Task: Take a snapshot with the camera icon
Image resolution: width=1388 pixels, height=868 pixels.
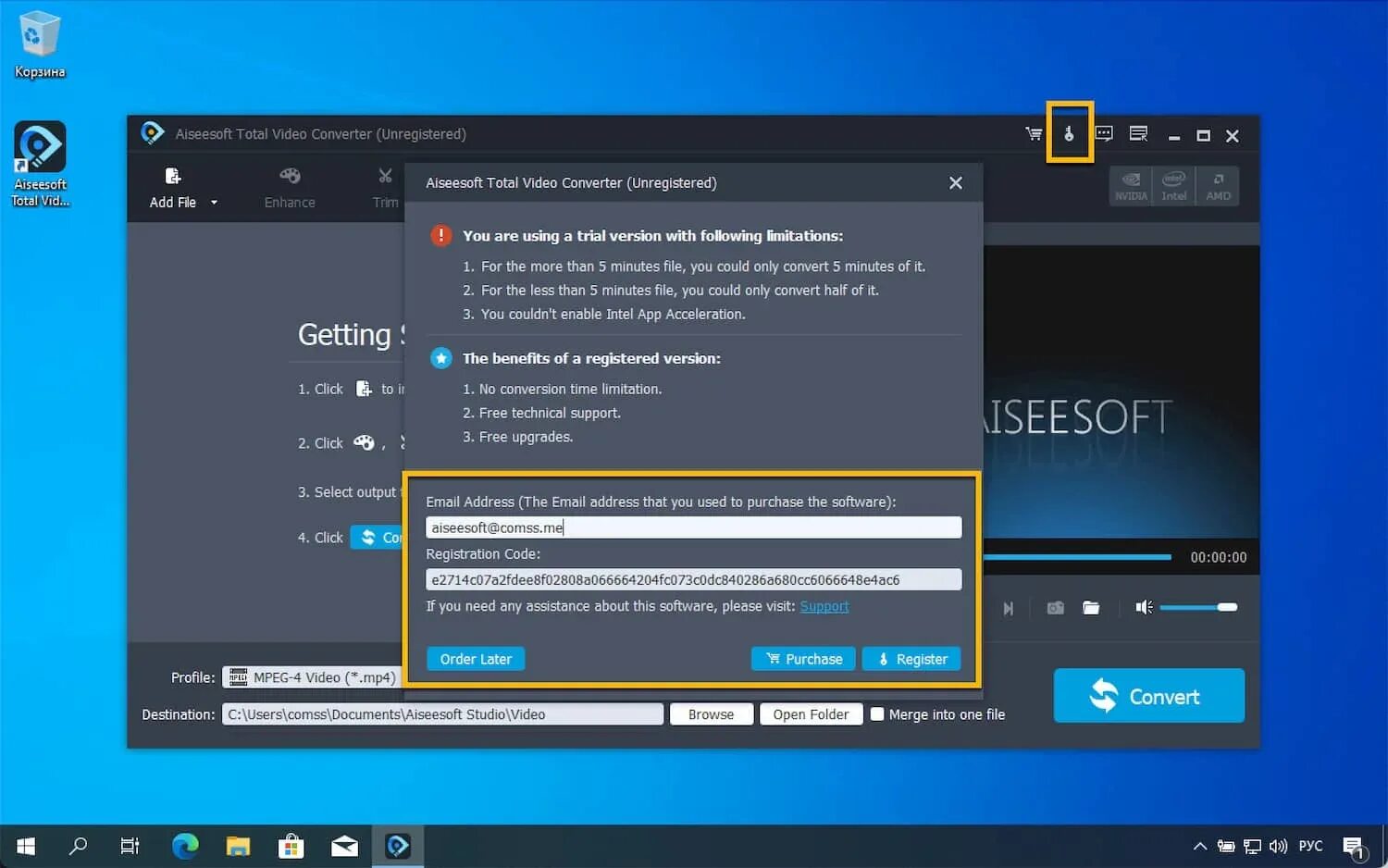Action: coord(1055,608)
